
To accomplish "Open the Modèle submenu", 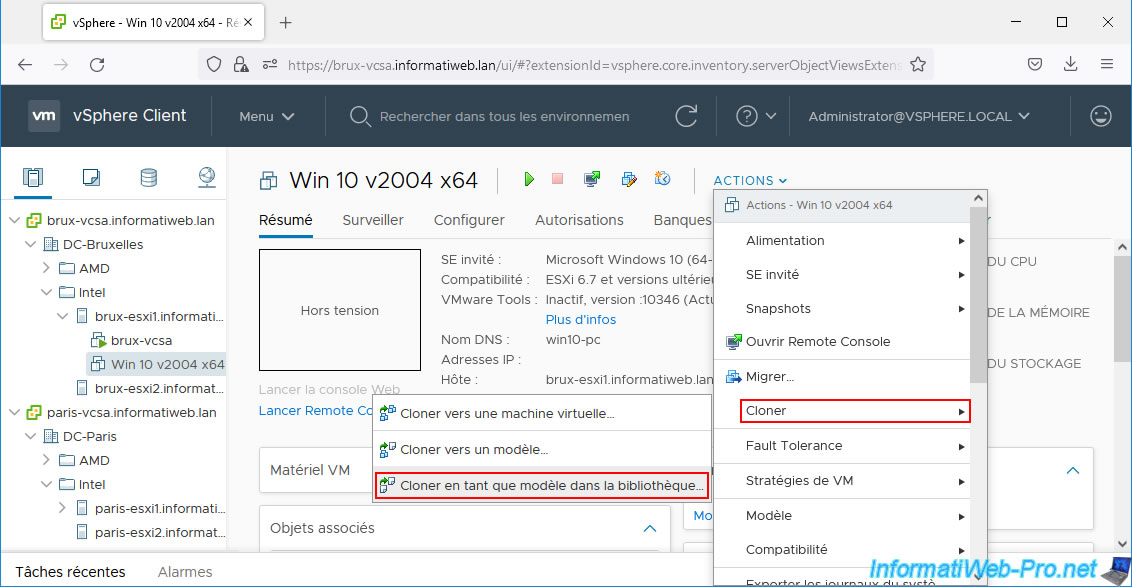I will coord(843,516).
